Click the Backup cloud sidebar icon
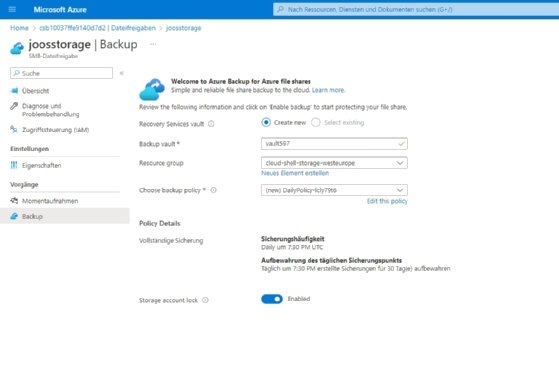This screenshot has width=559, height=392. tap(14, 216)
